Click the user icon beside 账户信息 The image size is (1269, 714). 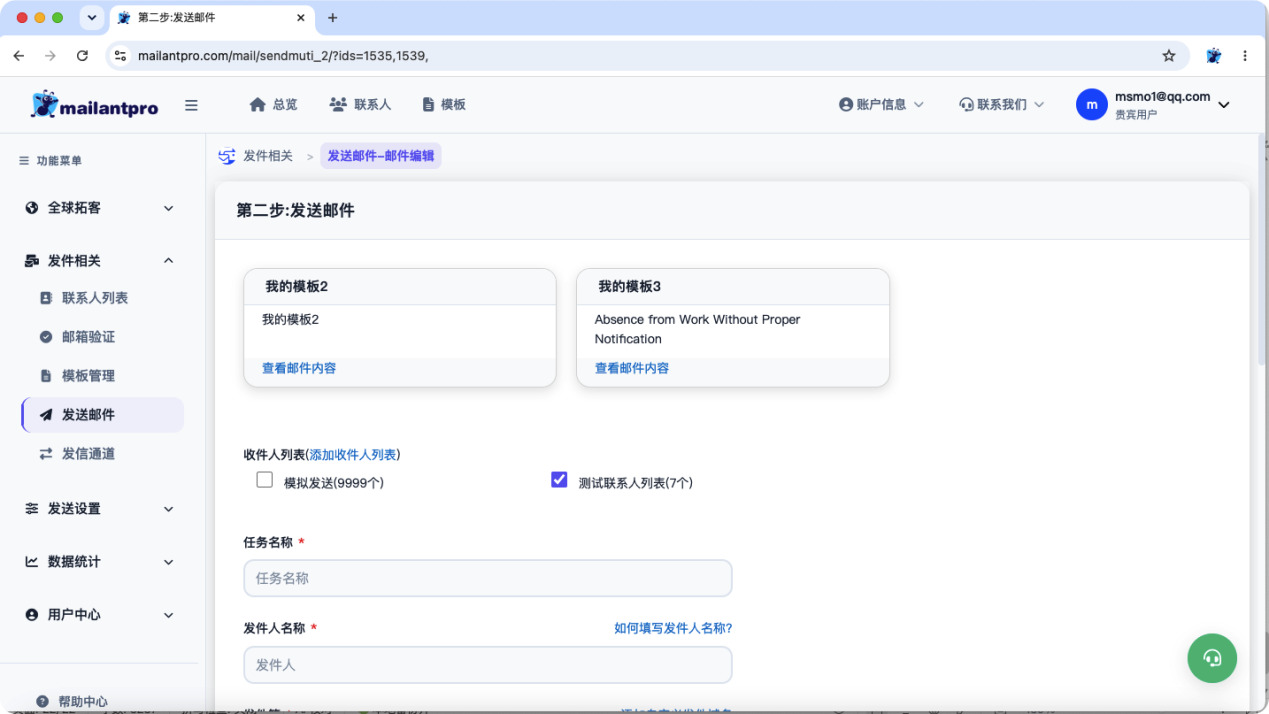point(846,104)
